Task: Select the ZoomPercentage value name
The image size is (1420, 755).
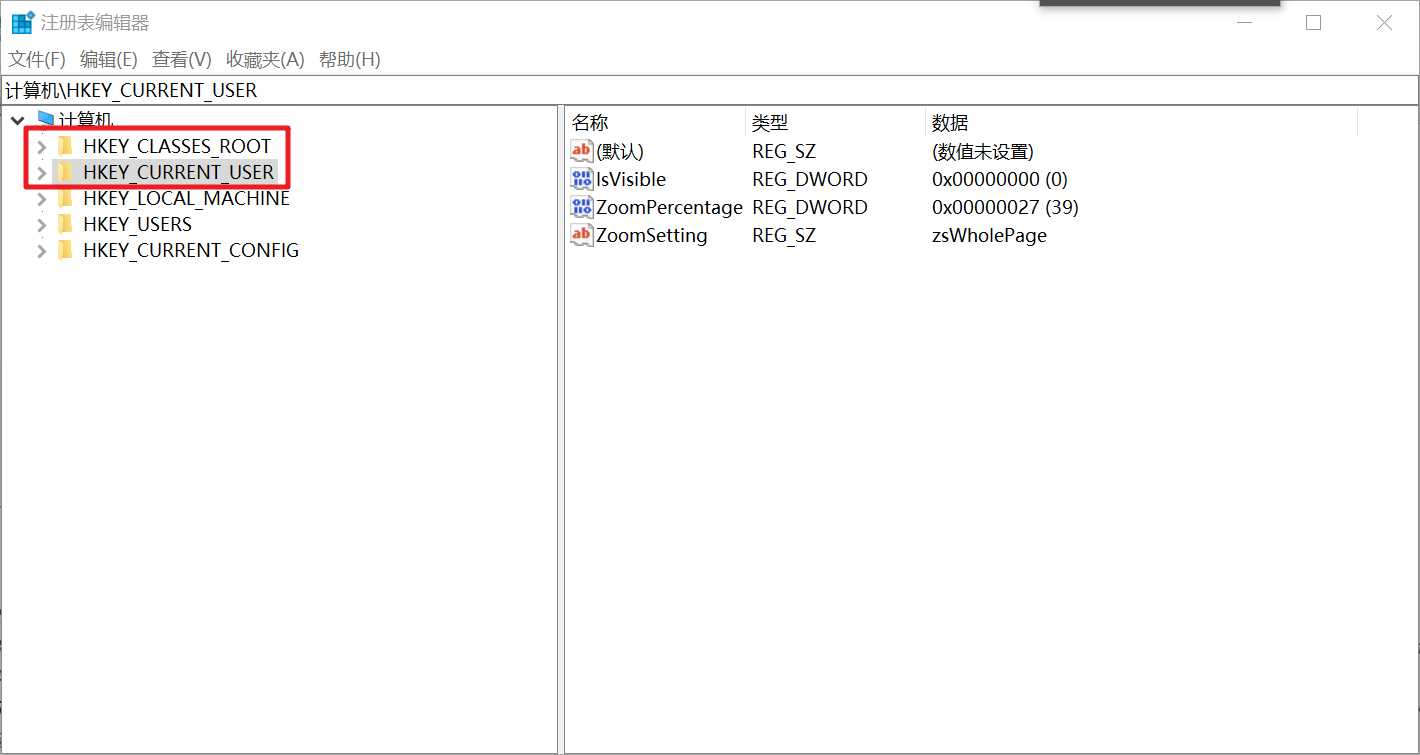Action: point(669,207)
